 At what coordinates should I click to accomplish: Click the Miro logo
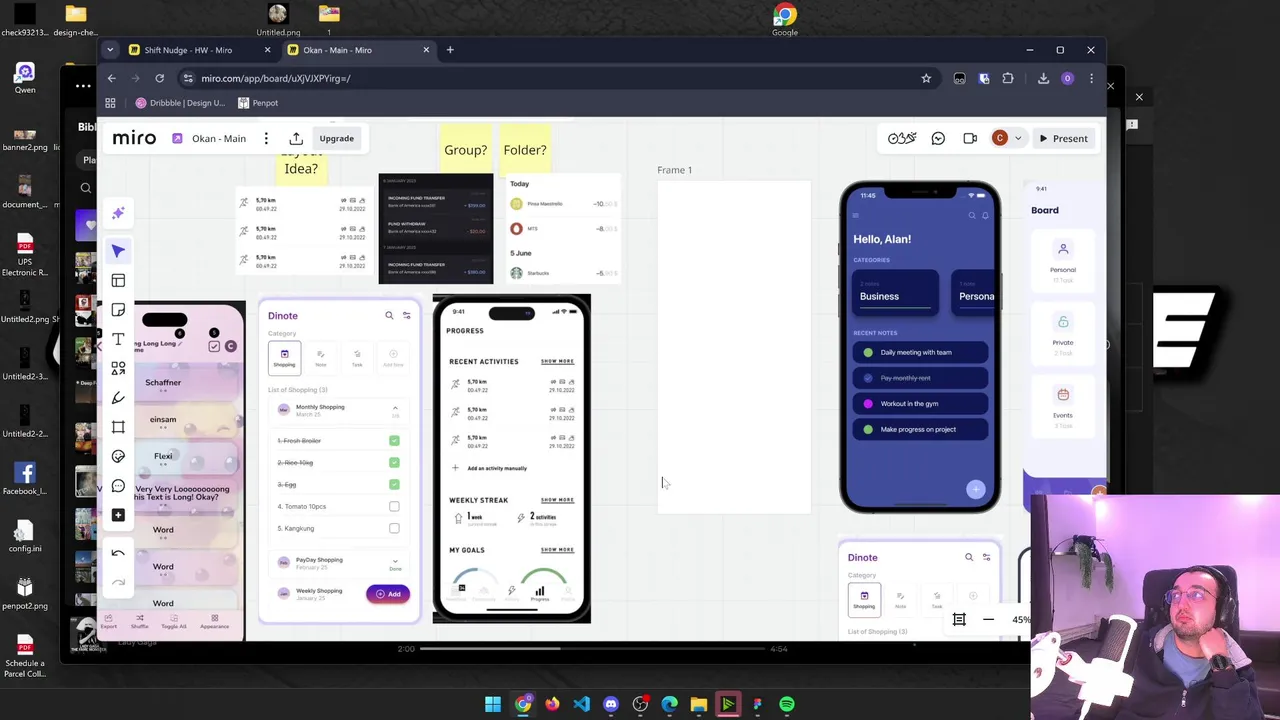134,138
